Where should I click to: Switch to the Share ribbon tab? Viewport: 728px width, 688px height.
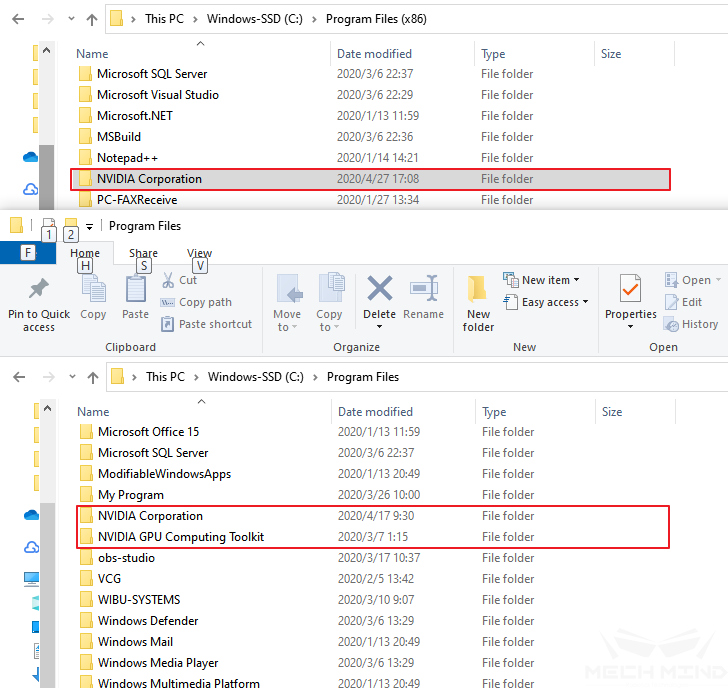click(143, 253)
